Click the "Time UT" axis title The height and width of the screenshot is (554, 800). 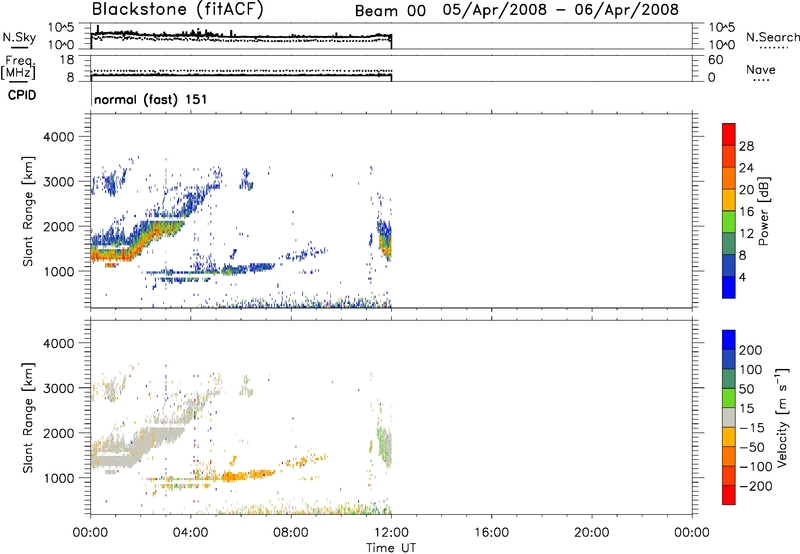click(391, 548)
